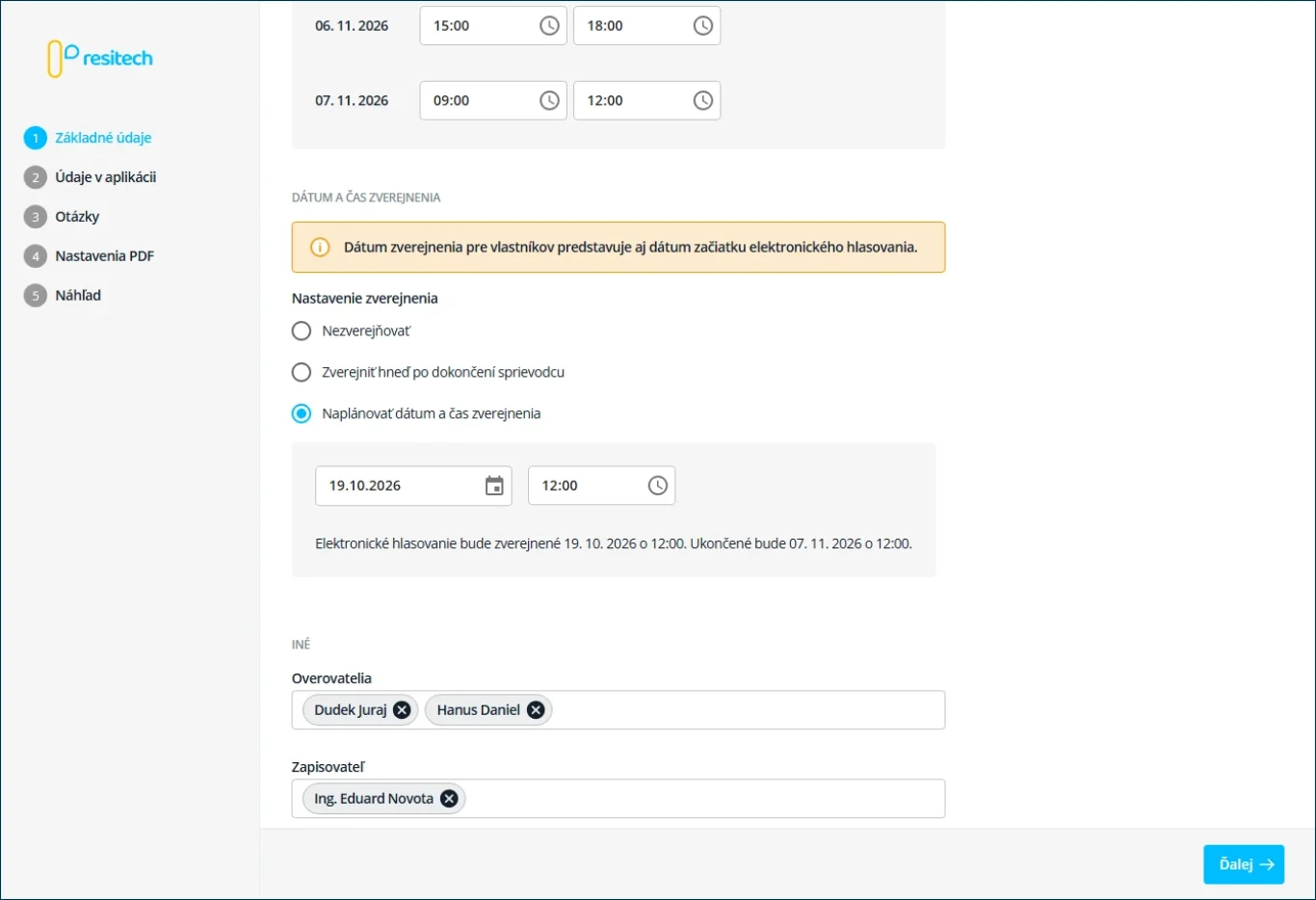Image resolution: width=1316 pixels, height=900 pixels.
Task: Click step 1 circle icon in sidebar
Action: (36, 138)
